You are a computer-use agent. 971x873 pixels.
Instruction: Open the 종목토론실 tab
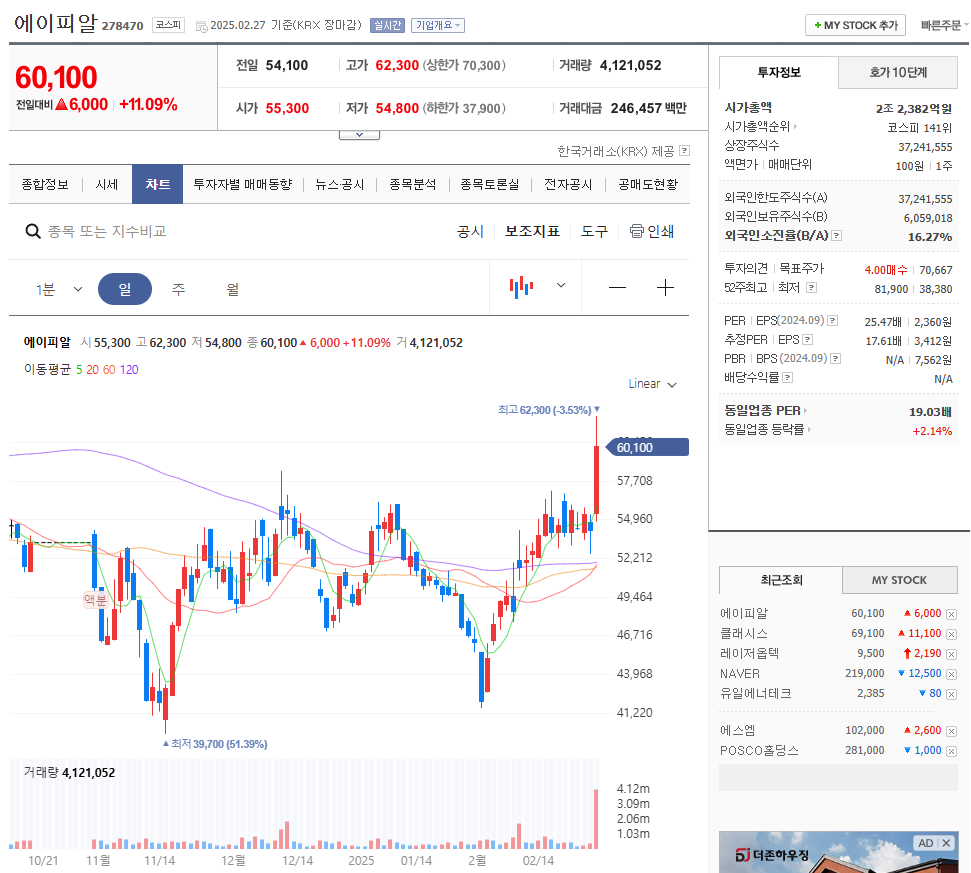(x=490, y=185)
